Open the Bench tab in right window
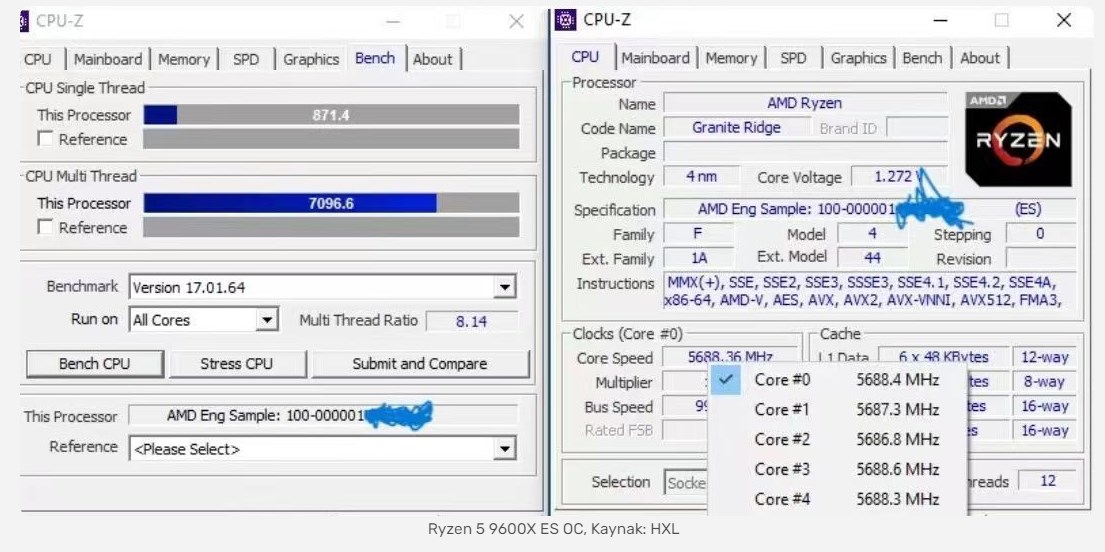Image resolution: width=1105 pixels, height=552 pixels. coord(922,58)
